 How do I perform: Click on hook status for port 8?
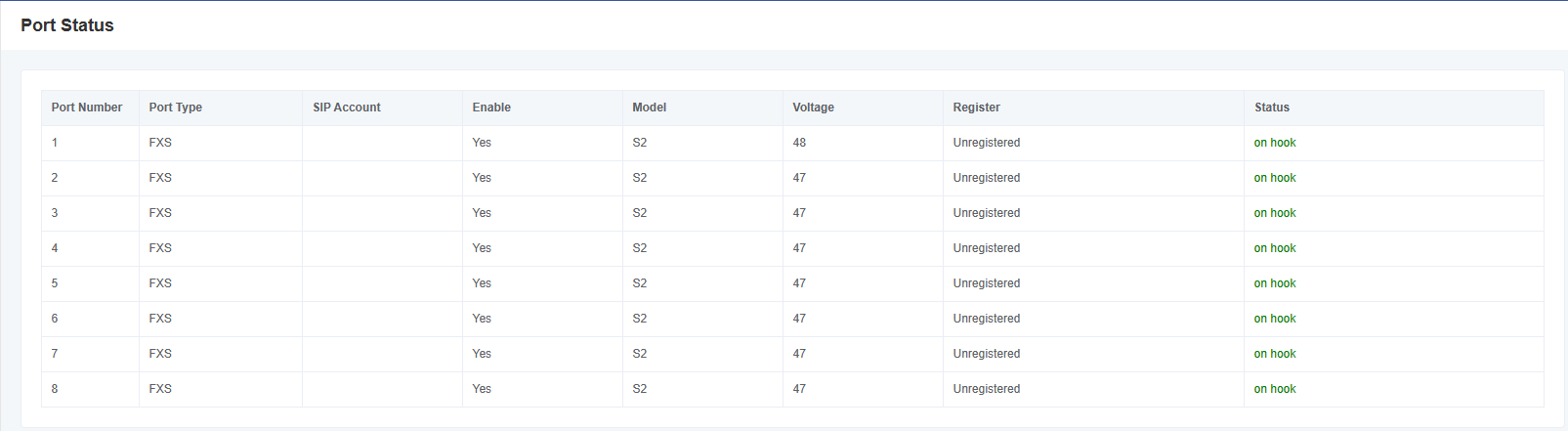coord(1275,389)
